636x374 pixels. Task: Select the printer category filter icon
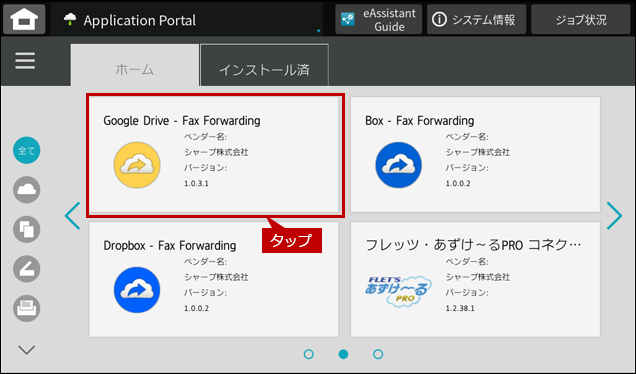coord(27,308)
